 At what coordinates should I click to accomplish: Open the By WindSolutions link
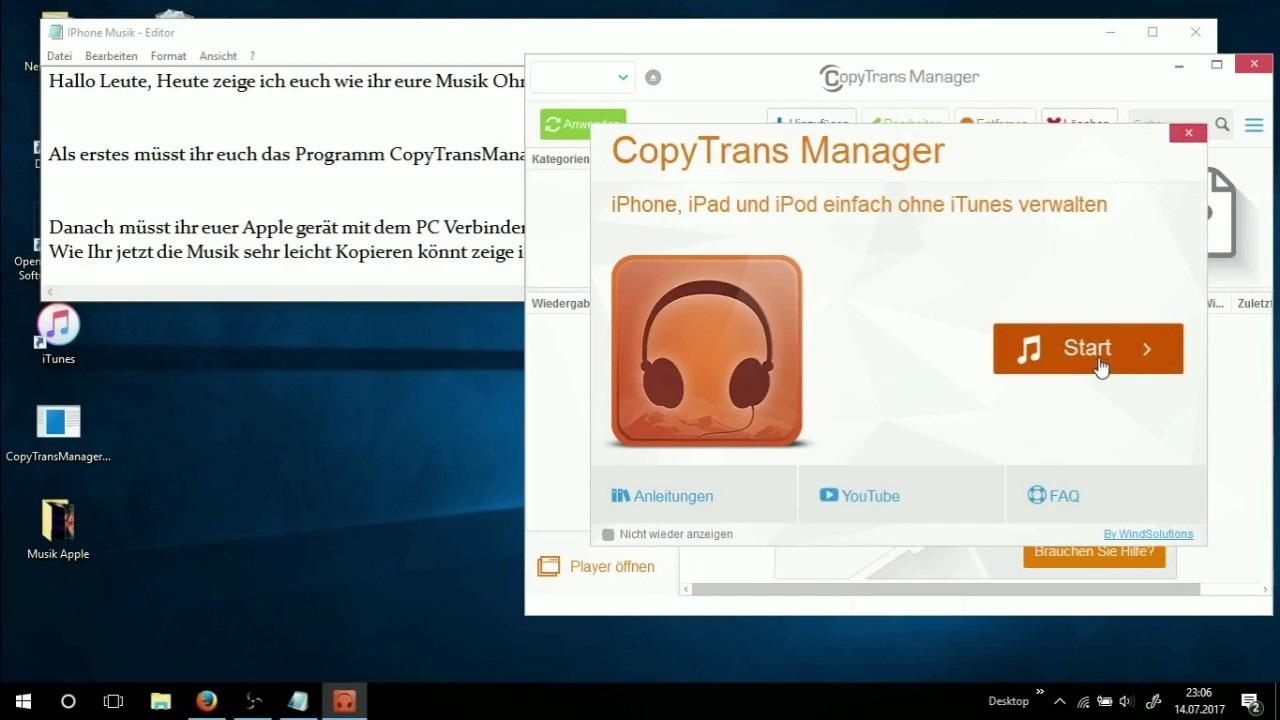point(1148,534)
